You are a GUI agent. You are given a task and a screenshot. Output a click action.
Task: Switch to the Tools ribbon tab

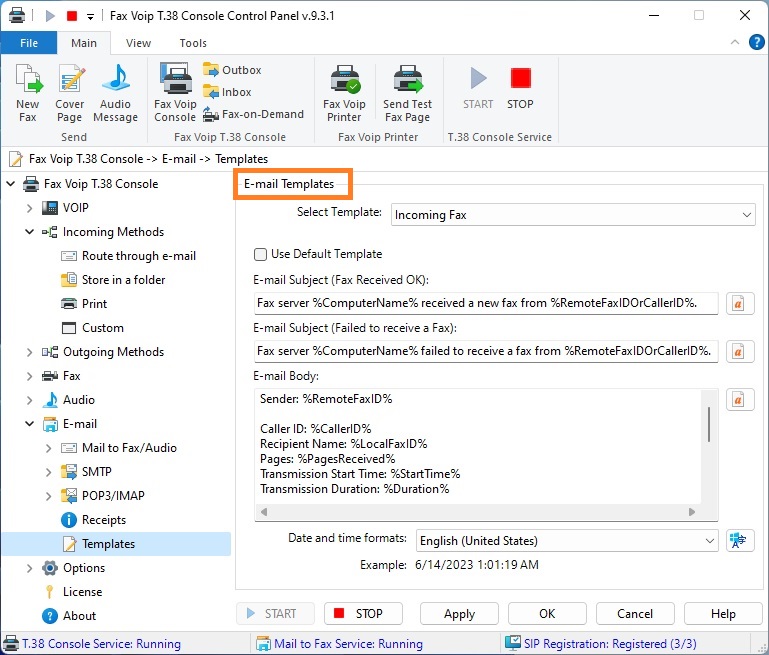click(193, 43)
